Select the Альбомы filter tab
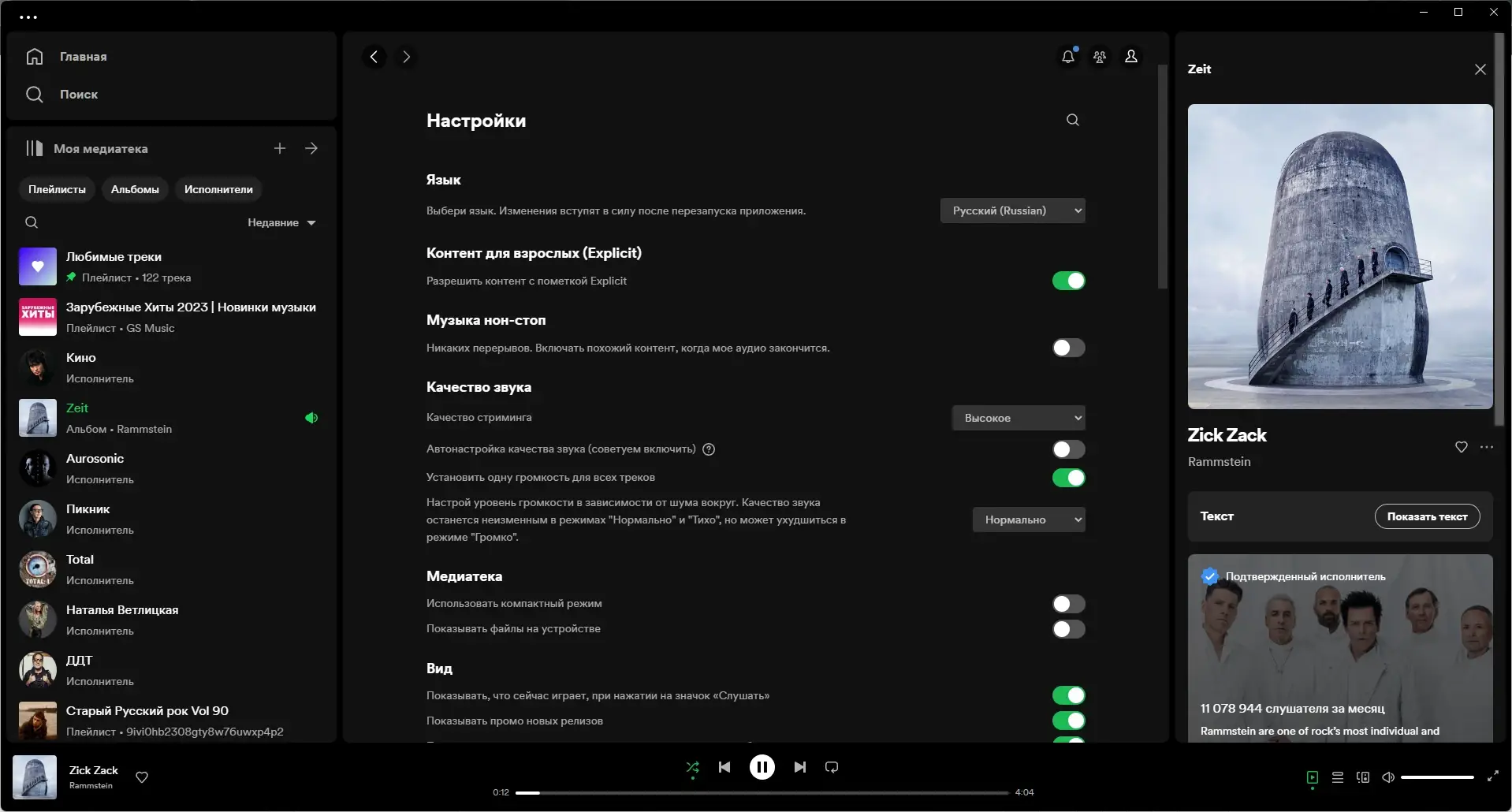The height and width of the screenshot is (812, 1512). point(135,189)
